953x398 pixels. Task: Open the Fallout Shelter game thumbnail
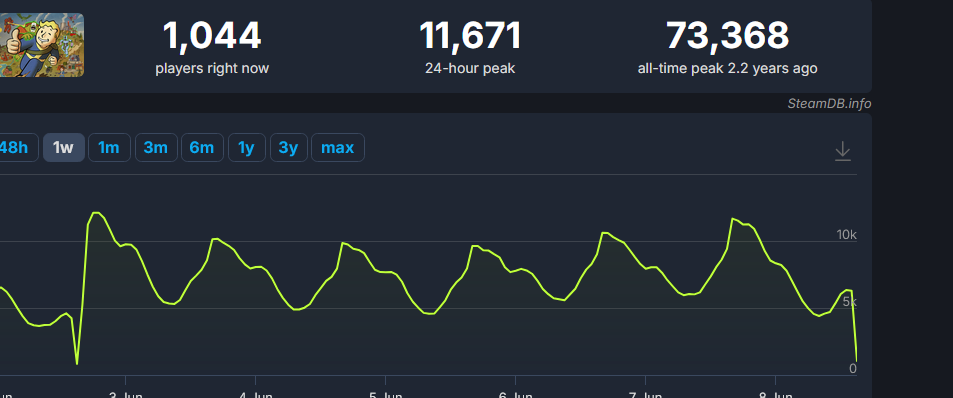point(42,45)
